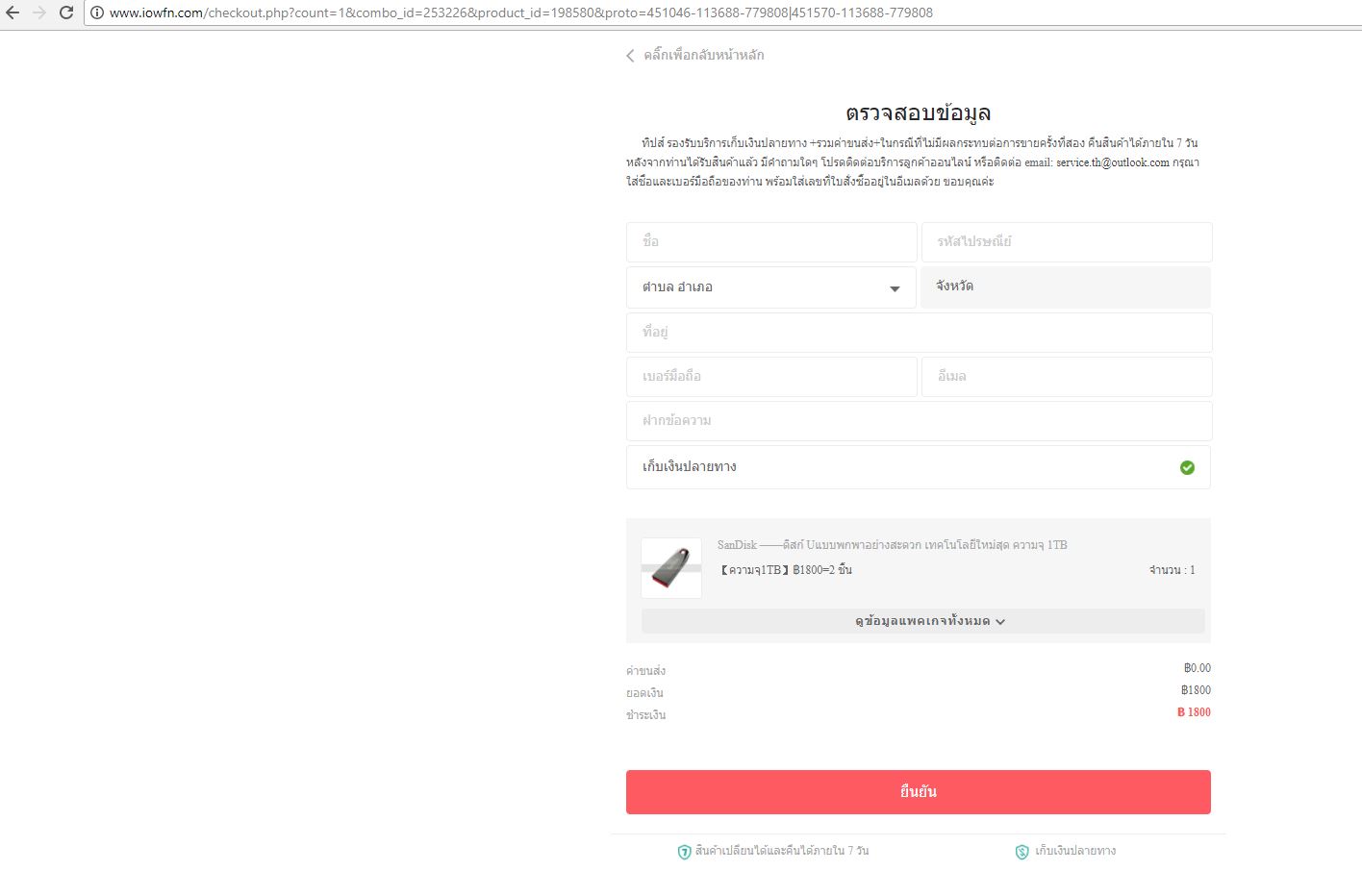Focus the ที่อยู่ address field

point(918,333)
